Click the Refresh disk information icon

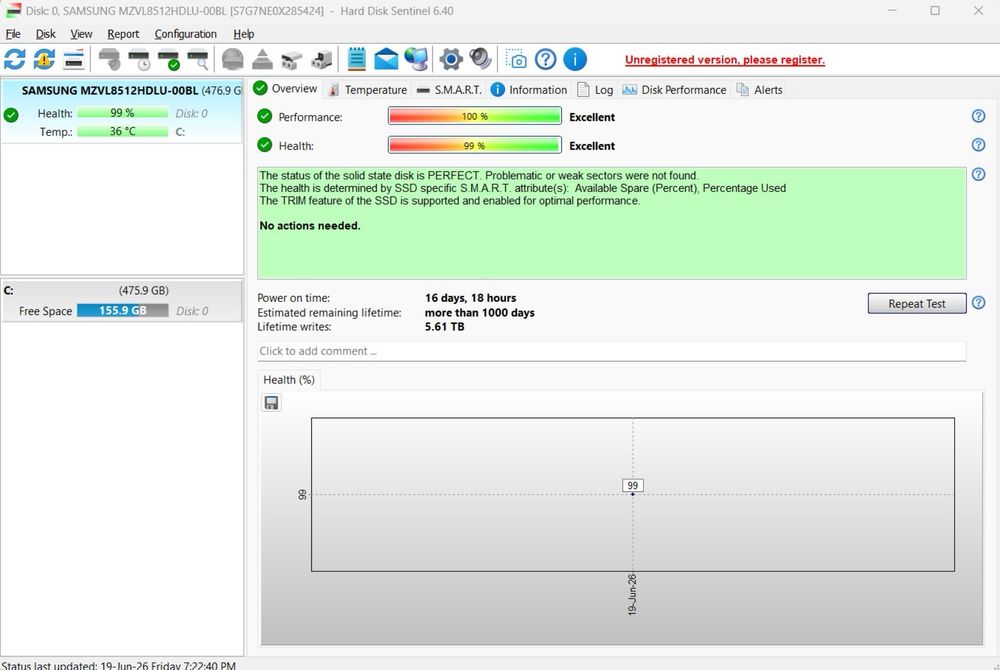15,59
